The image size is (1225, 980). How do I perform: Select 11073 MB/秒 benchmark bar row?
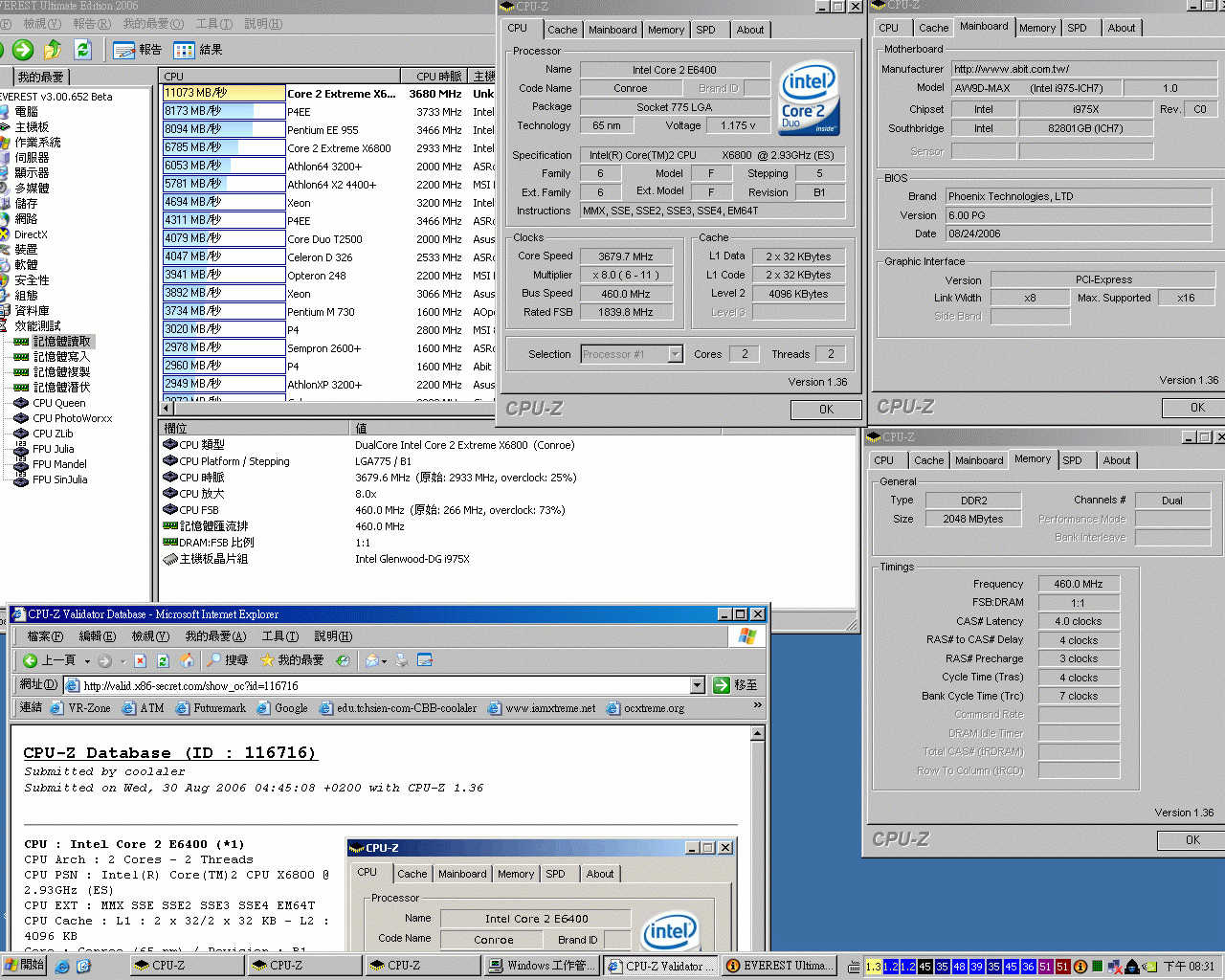224,93
